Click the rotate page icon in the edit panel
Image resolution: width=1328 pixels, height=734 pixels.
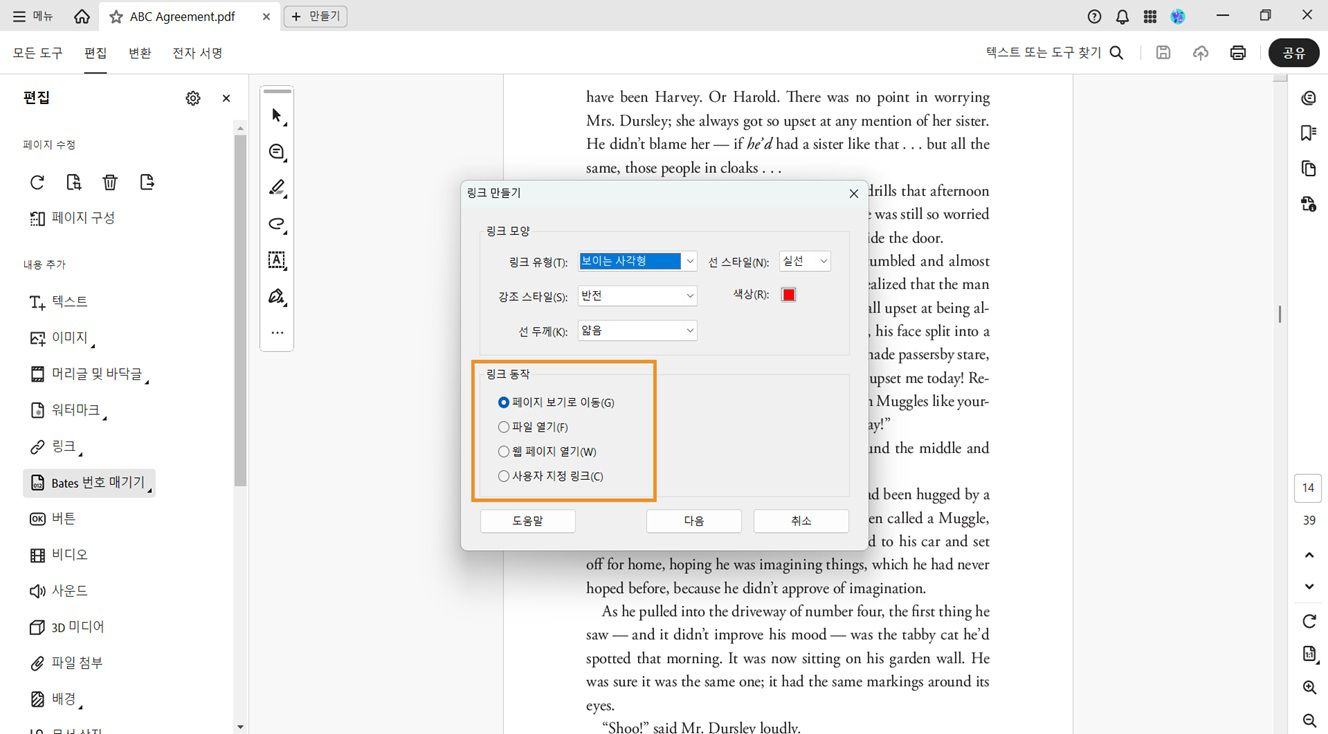(37, 182)
